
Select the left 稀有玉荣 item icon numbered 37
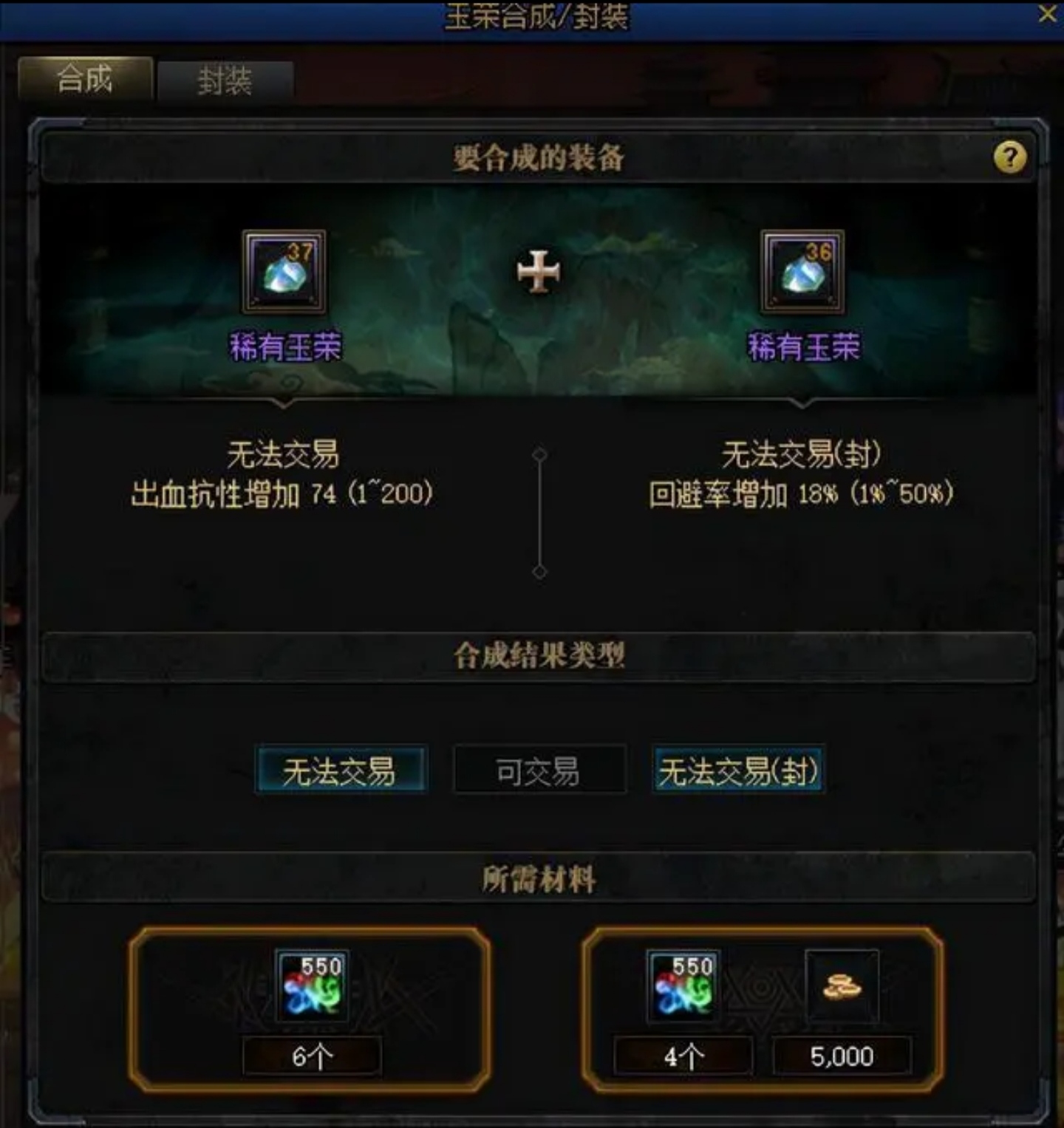pyautogui.click(x=284, y=271)
